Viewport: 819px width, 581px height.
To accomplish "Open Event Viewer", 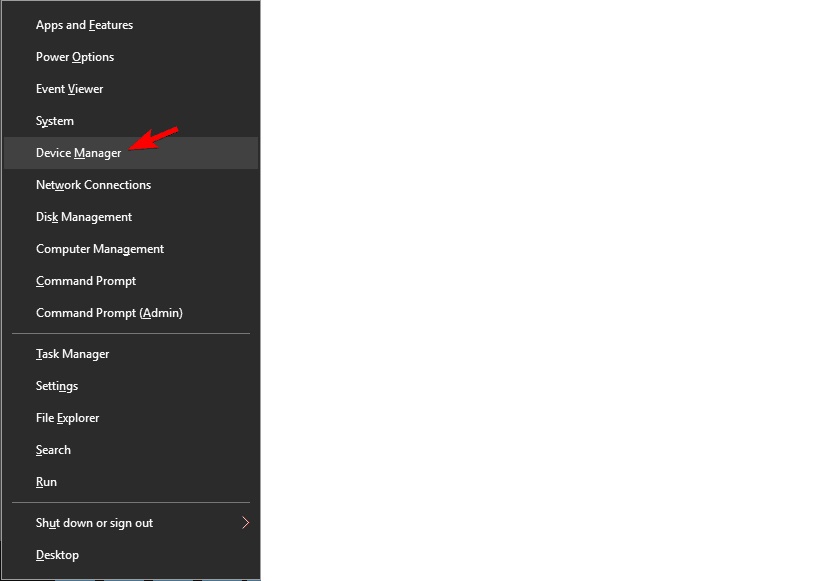I will coord(131,89).
